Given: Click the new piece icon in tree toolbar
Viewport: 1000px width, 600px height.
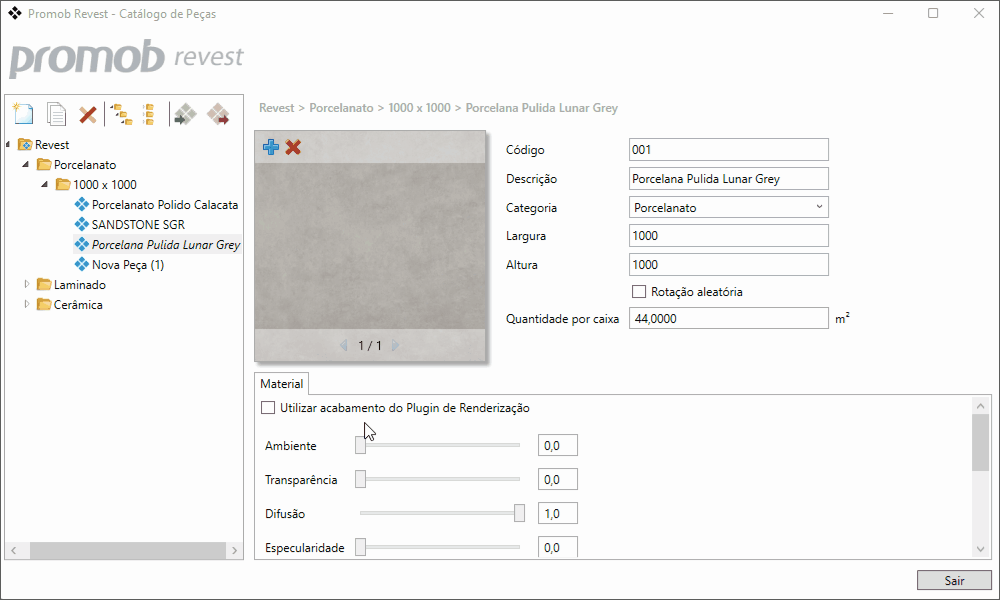Looking at the screenshot, I should point(22,114).
